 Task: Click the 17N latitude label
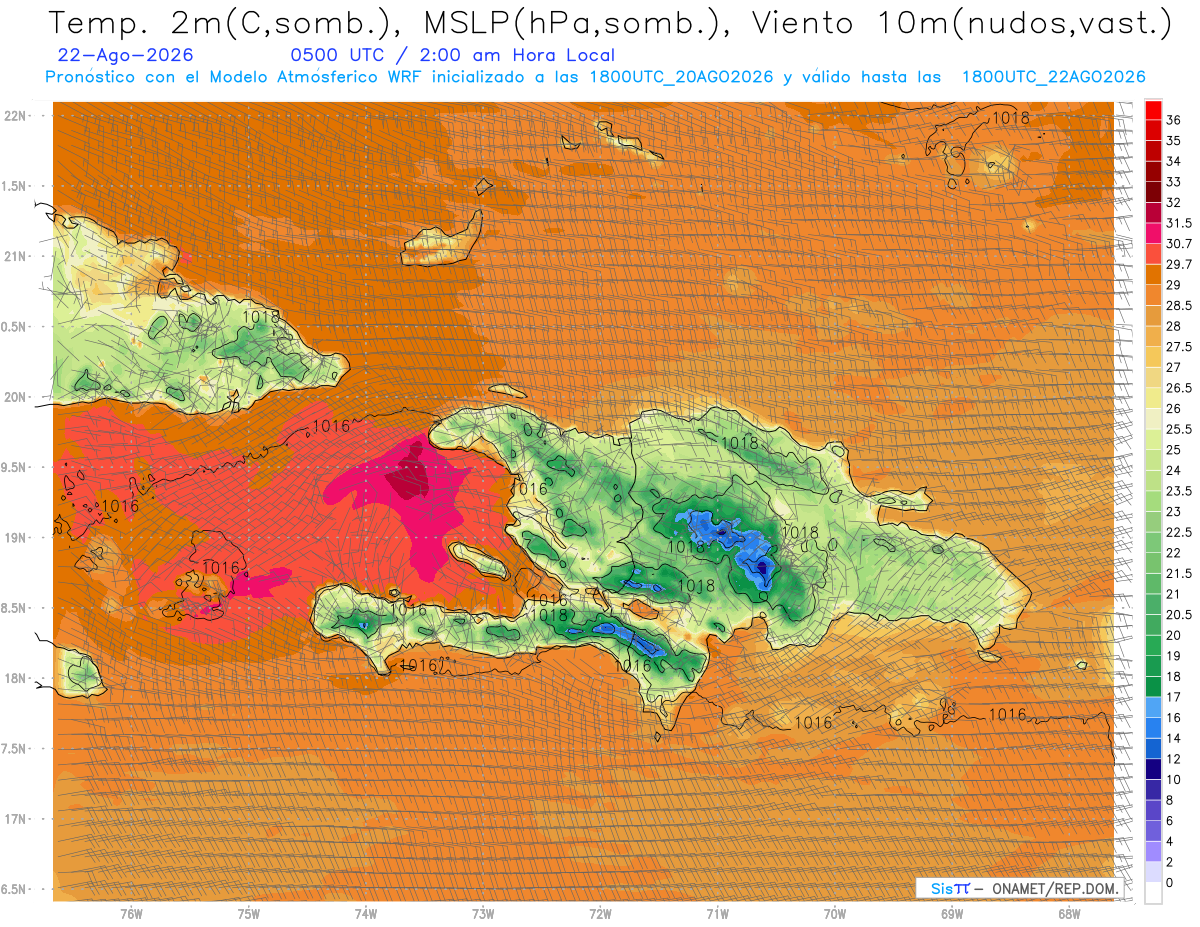15,819
